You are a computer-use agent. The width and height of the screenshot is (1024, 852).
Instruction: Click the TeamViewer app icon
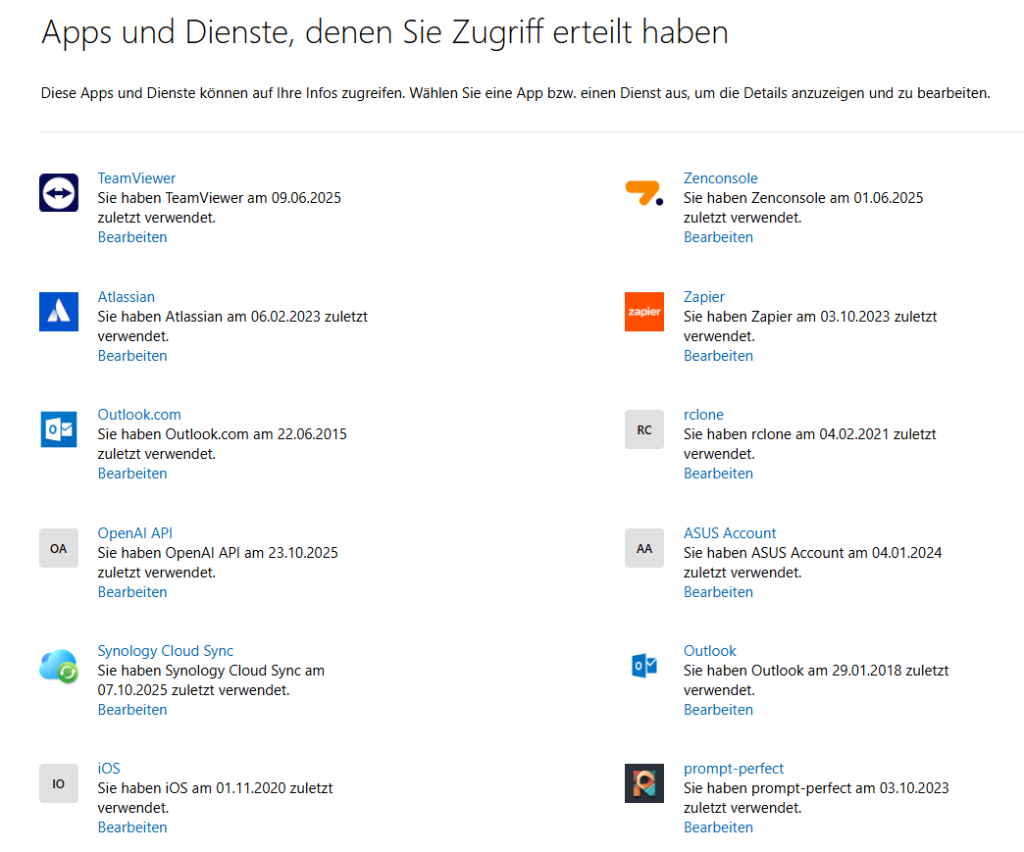[x=58, y=192]
